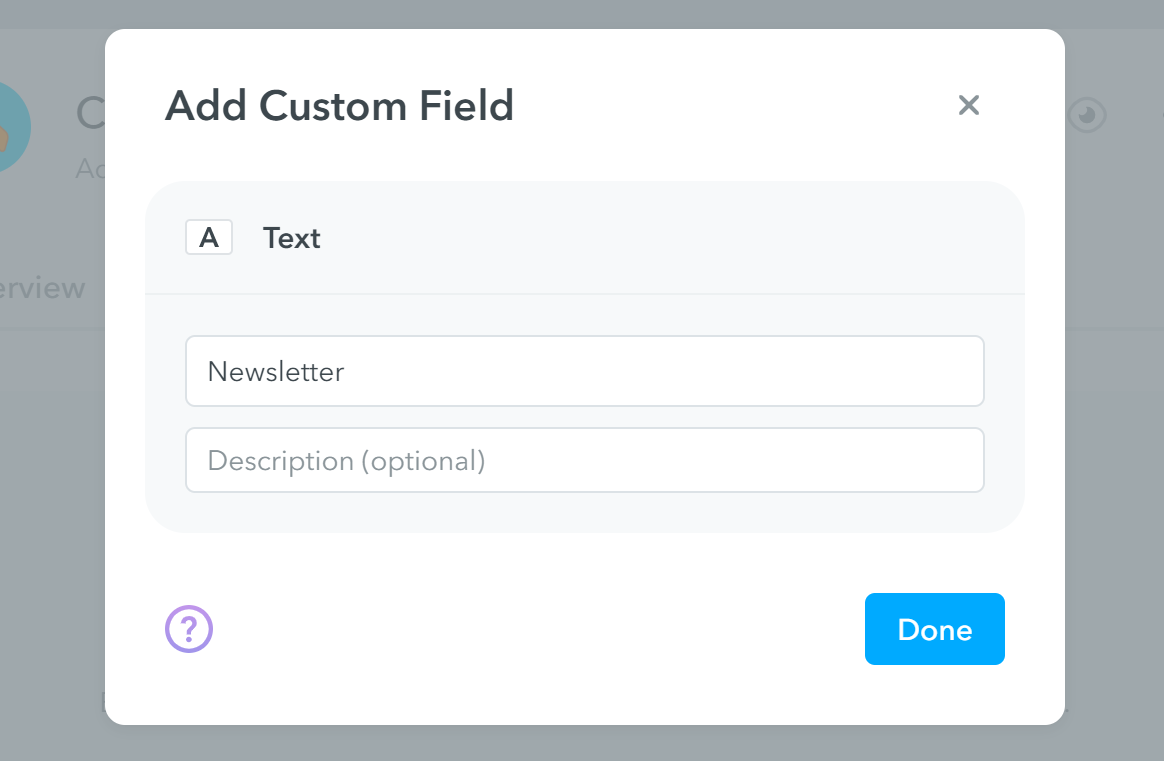
Task: Click the letter A icon
Action: tap(209, 237)
